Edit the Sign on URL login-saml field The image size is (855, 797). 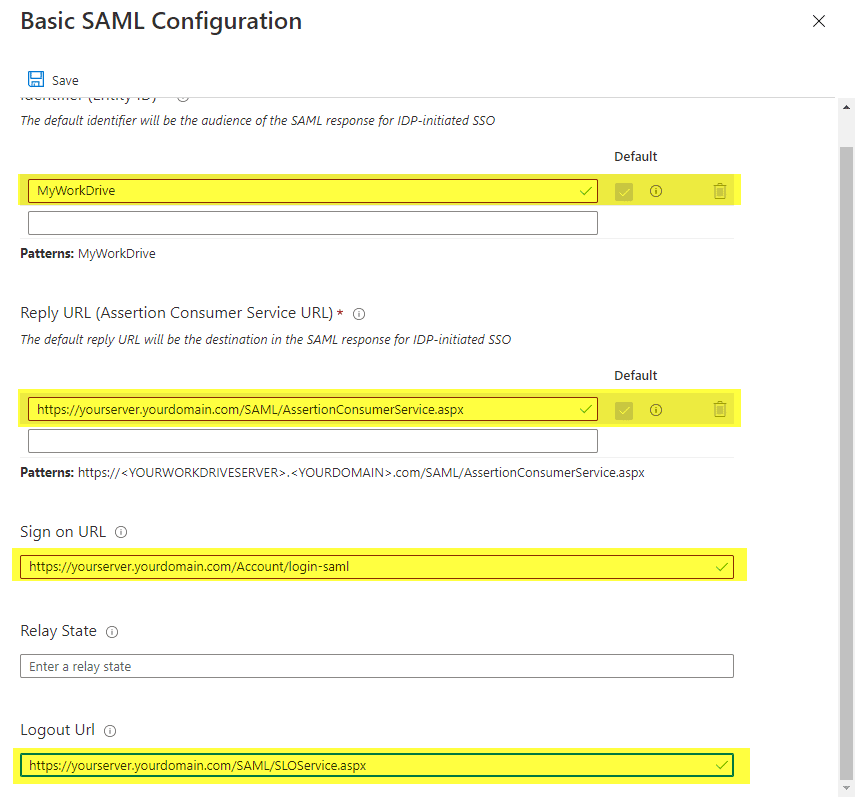pos(370,567)
